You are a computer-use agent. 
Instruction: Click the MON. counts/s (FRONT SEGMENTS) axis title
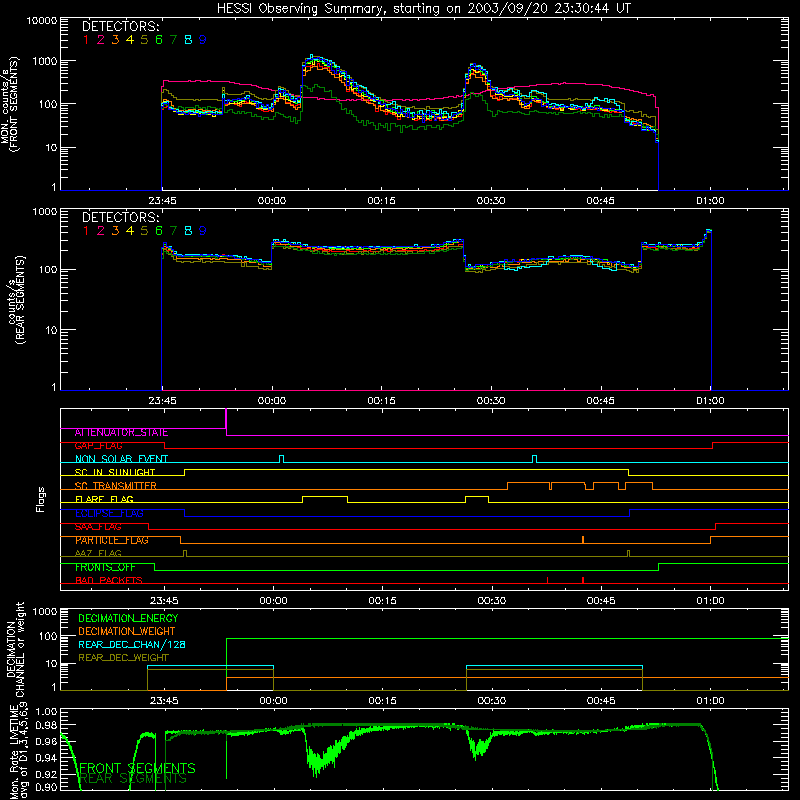(x=9, y=104)
